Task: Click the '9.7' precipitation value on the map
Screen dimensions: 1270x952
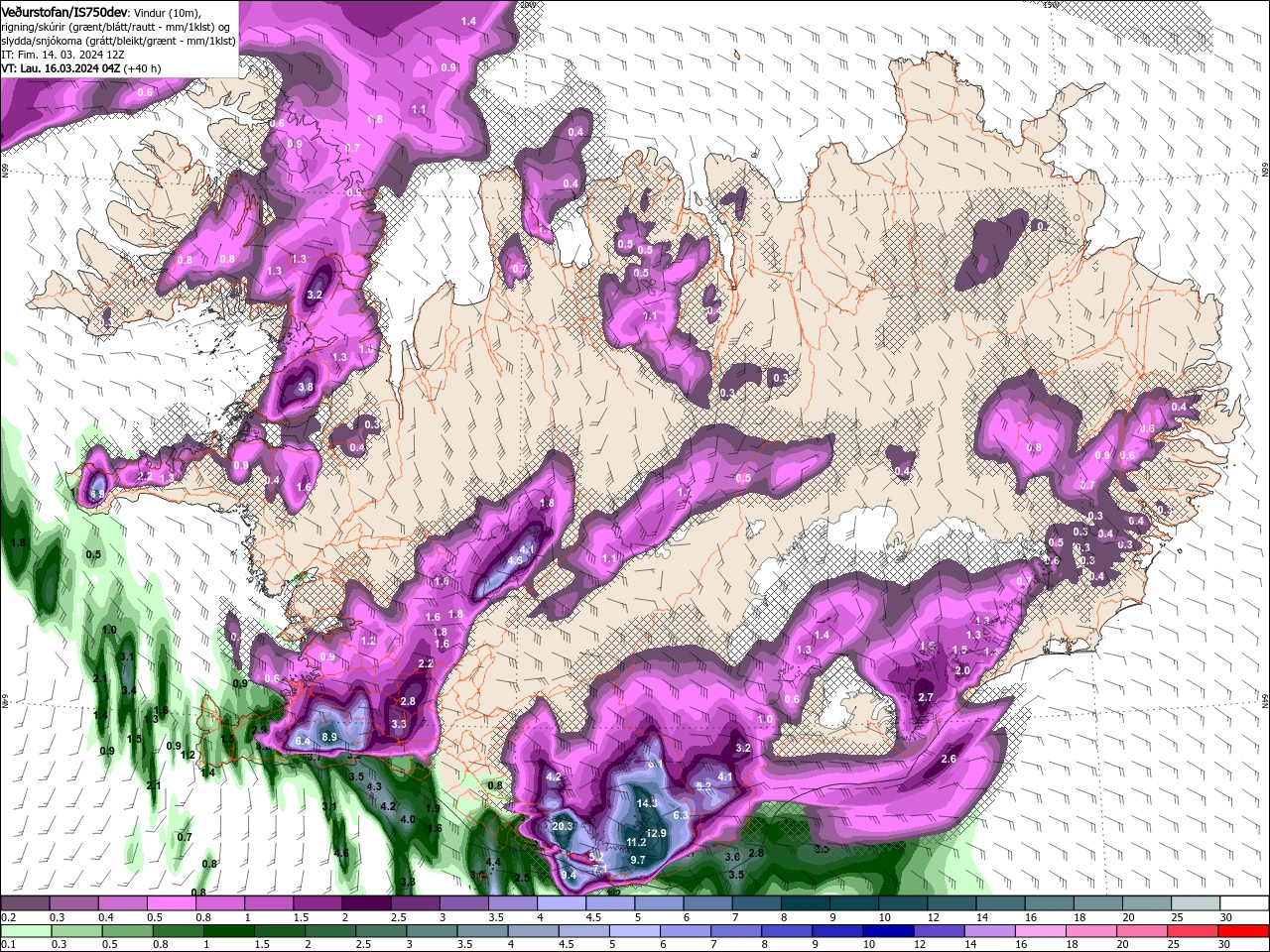Action: 638,860
